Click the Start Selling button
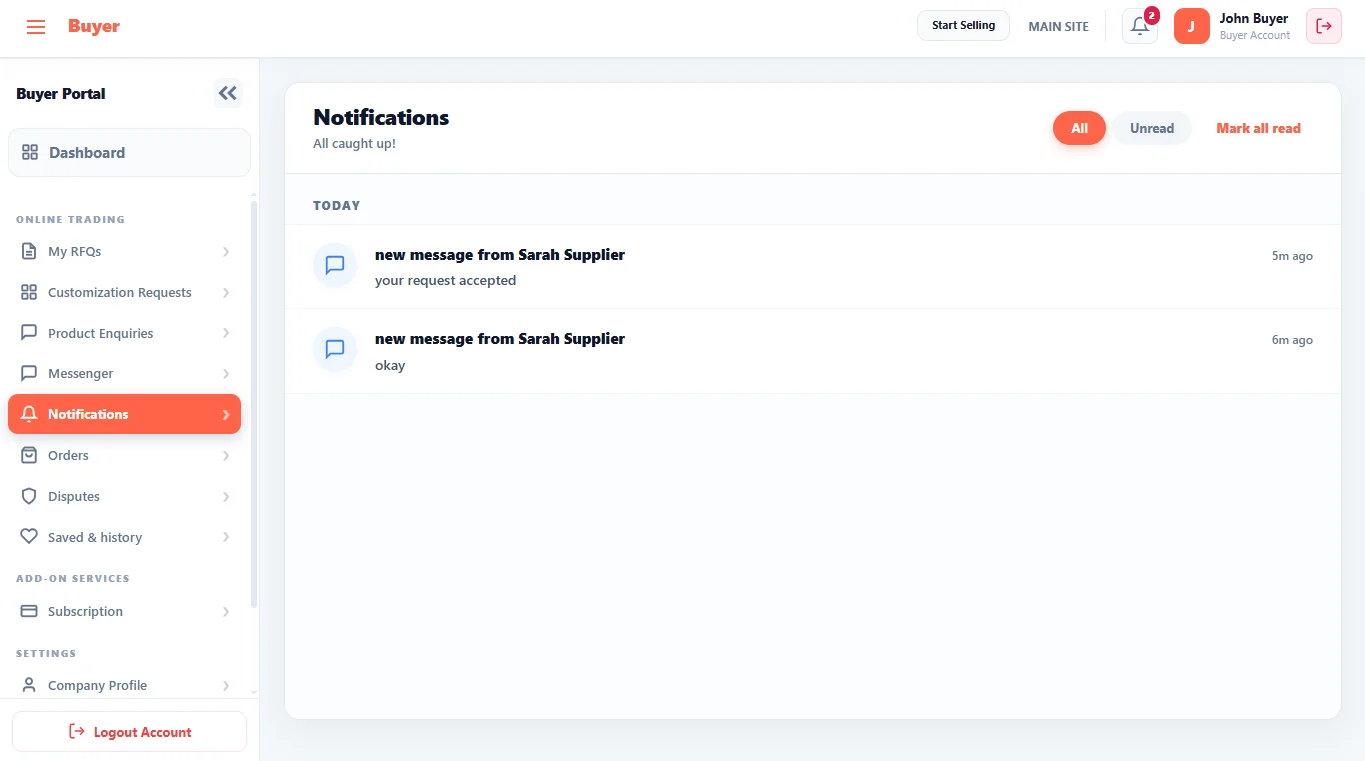This screenshot has width=1365, height=761. pos(963,26)
